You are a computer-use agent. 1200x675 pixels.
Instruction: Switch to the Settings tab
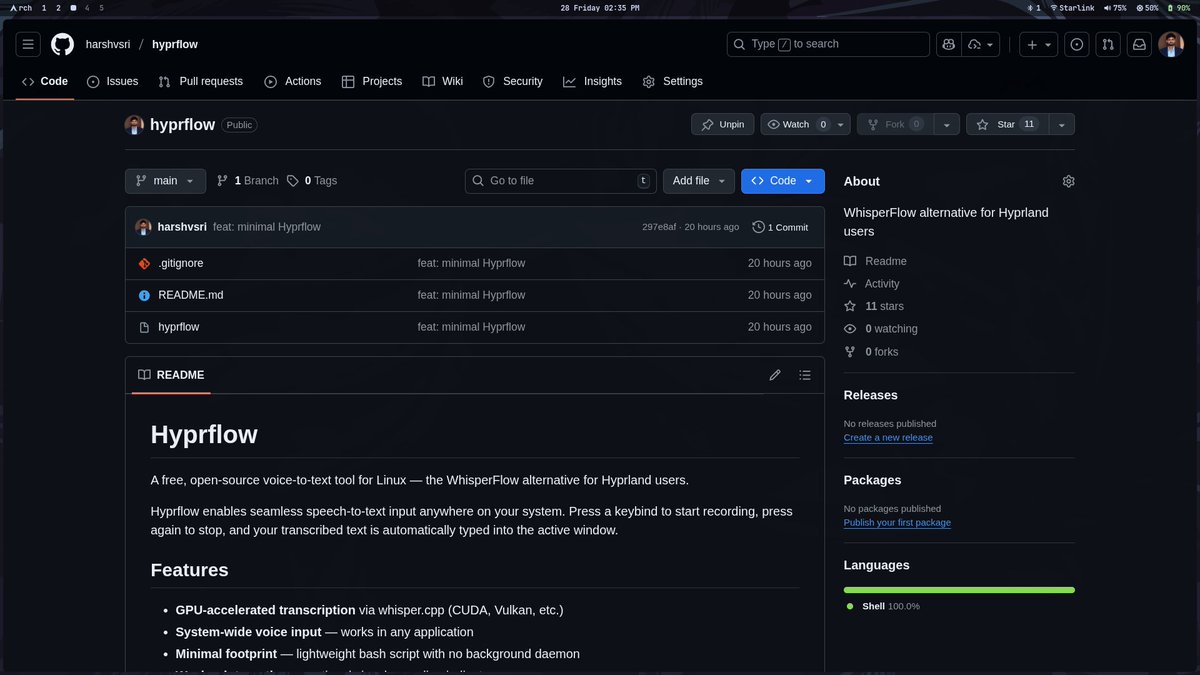[672, 81]
